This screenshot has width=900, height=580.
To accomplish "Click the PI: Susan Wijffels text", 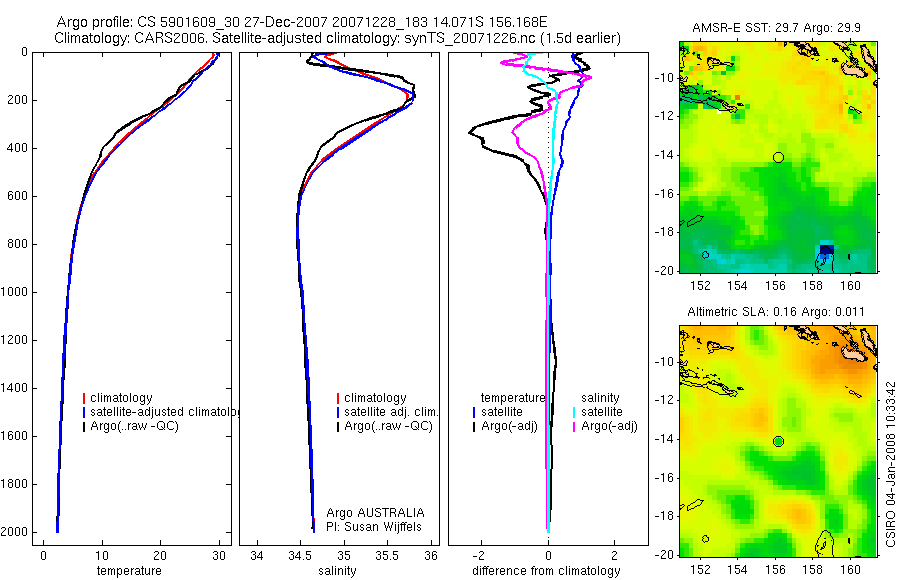I will [x=374, y=527].
